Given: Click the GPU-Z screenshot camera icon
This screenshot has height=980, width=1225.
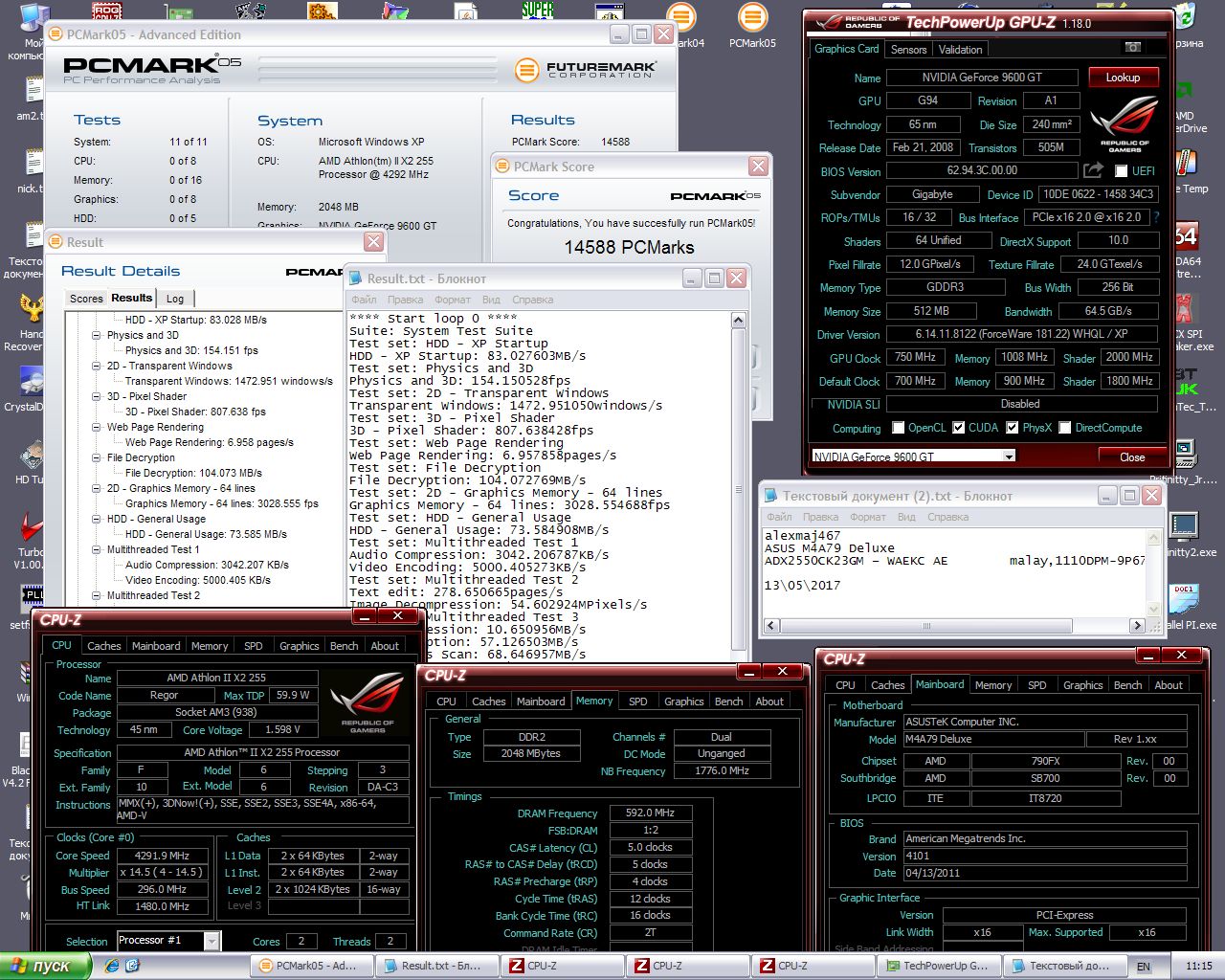Looking at the screenshot, I should coord(1132,48).
